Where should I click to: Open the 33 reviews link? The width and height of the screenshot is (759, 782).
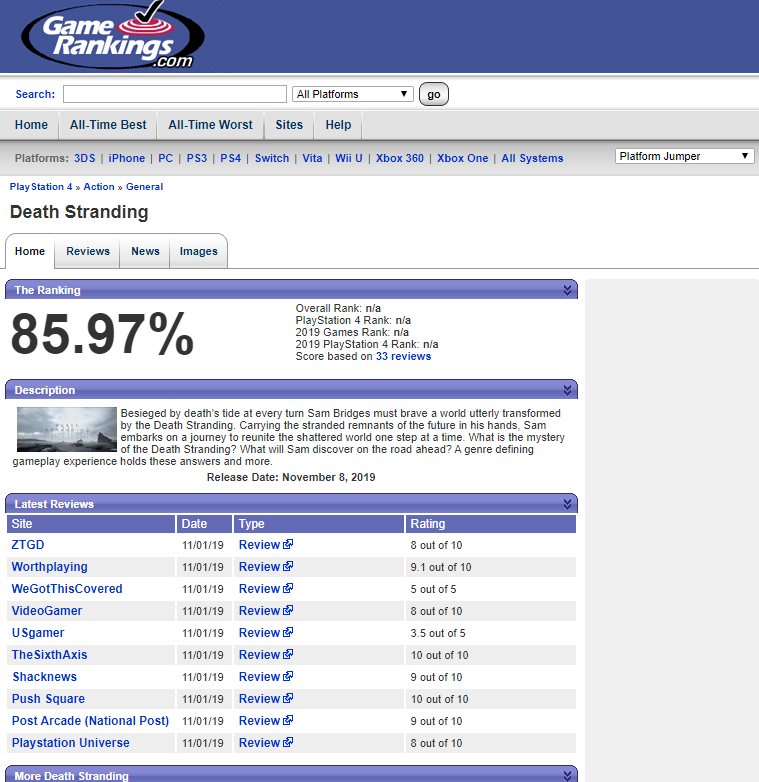point(403,356)
